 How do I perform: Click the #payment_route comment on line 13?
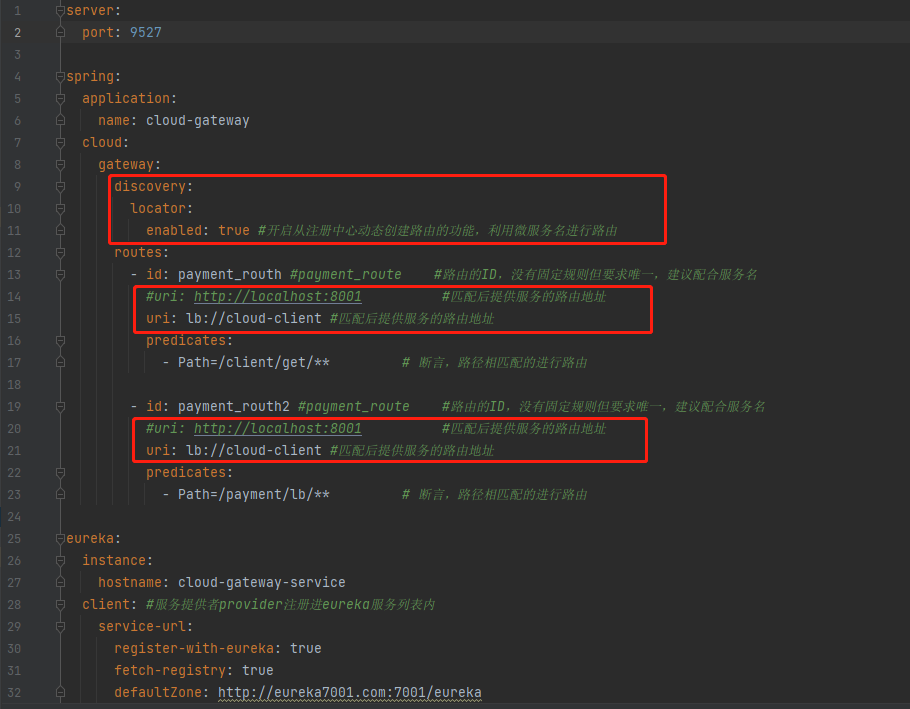click(345, 275)
